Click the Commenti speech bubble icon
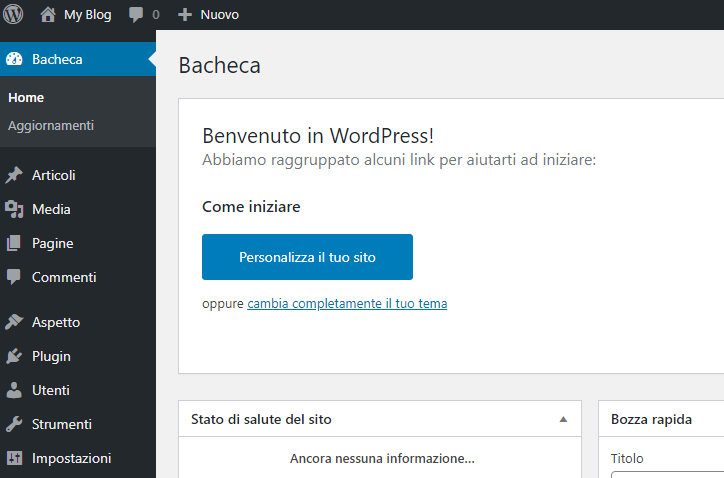 tap(14, 277)
